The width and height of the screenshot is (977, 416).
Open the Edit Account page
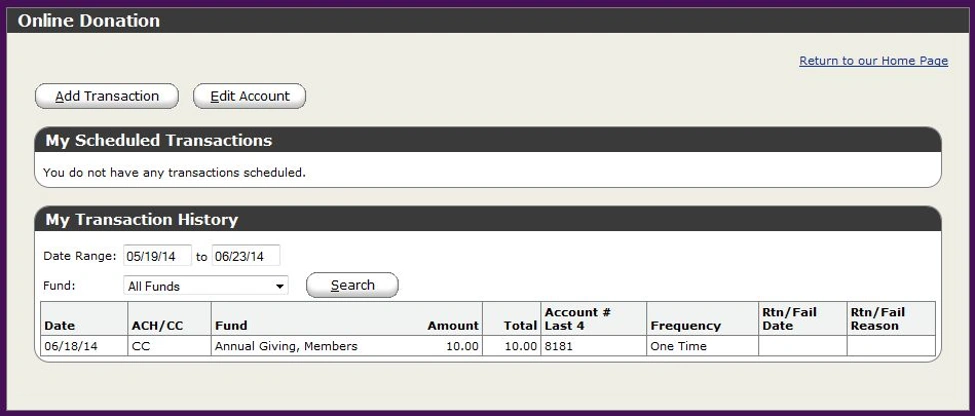click(249, 96)
